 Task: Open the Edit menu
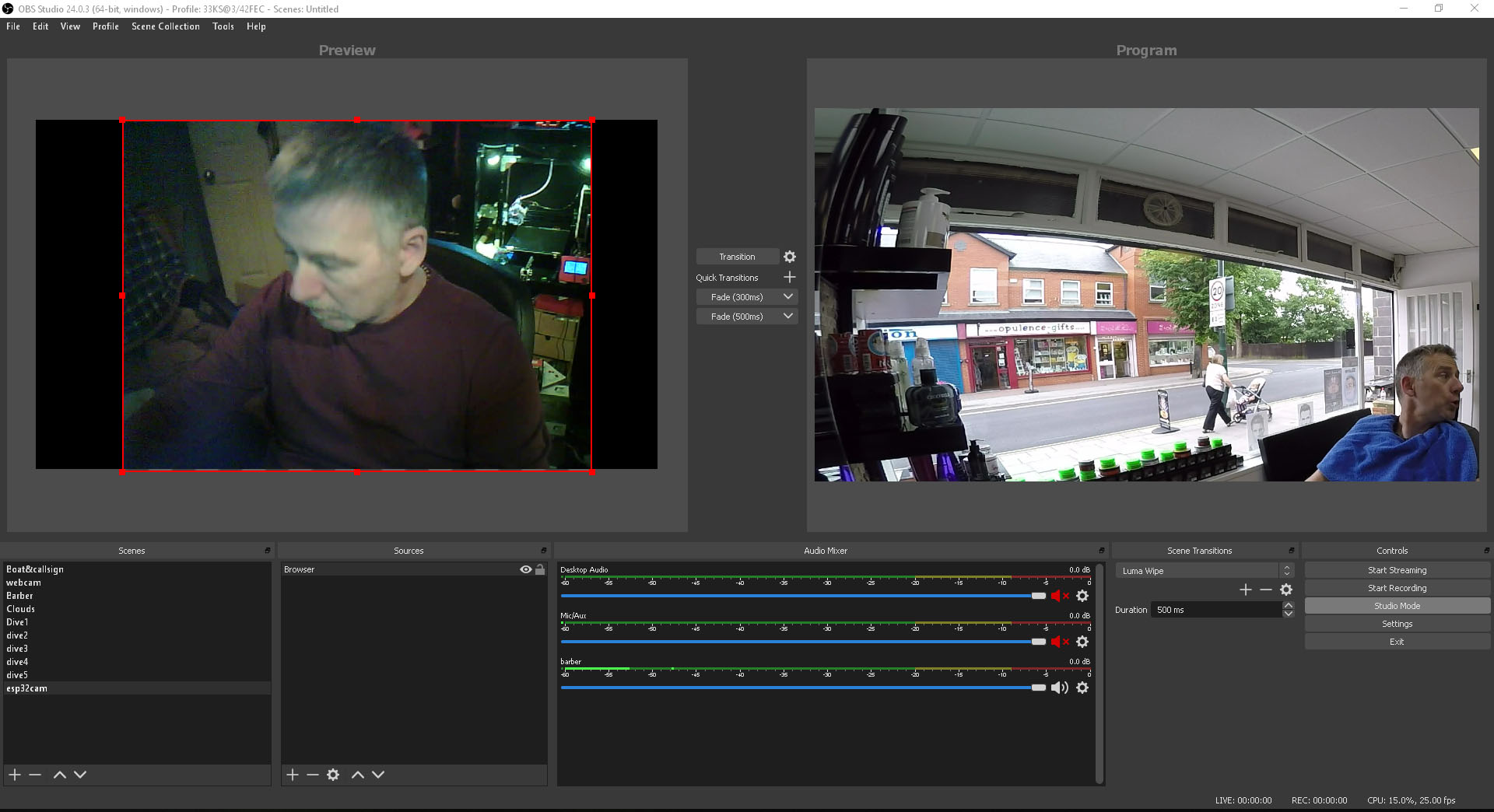coord(40,26)
